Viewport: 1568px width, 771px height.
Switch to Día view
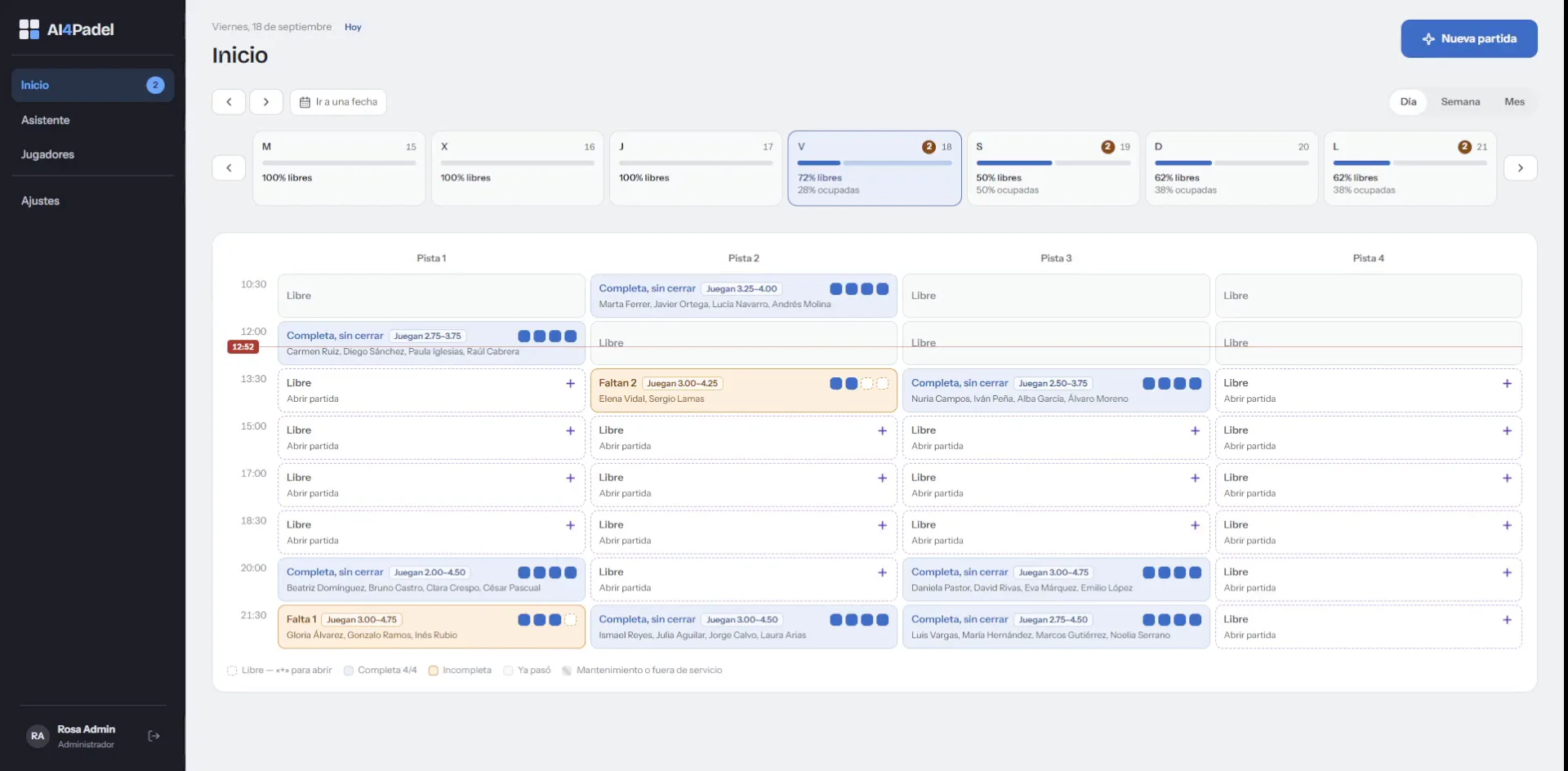[1408, 102]
